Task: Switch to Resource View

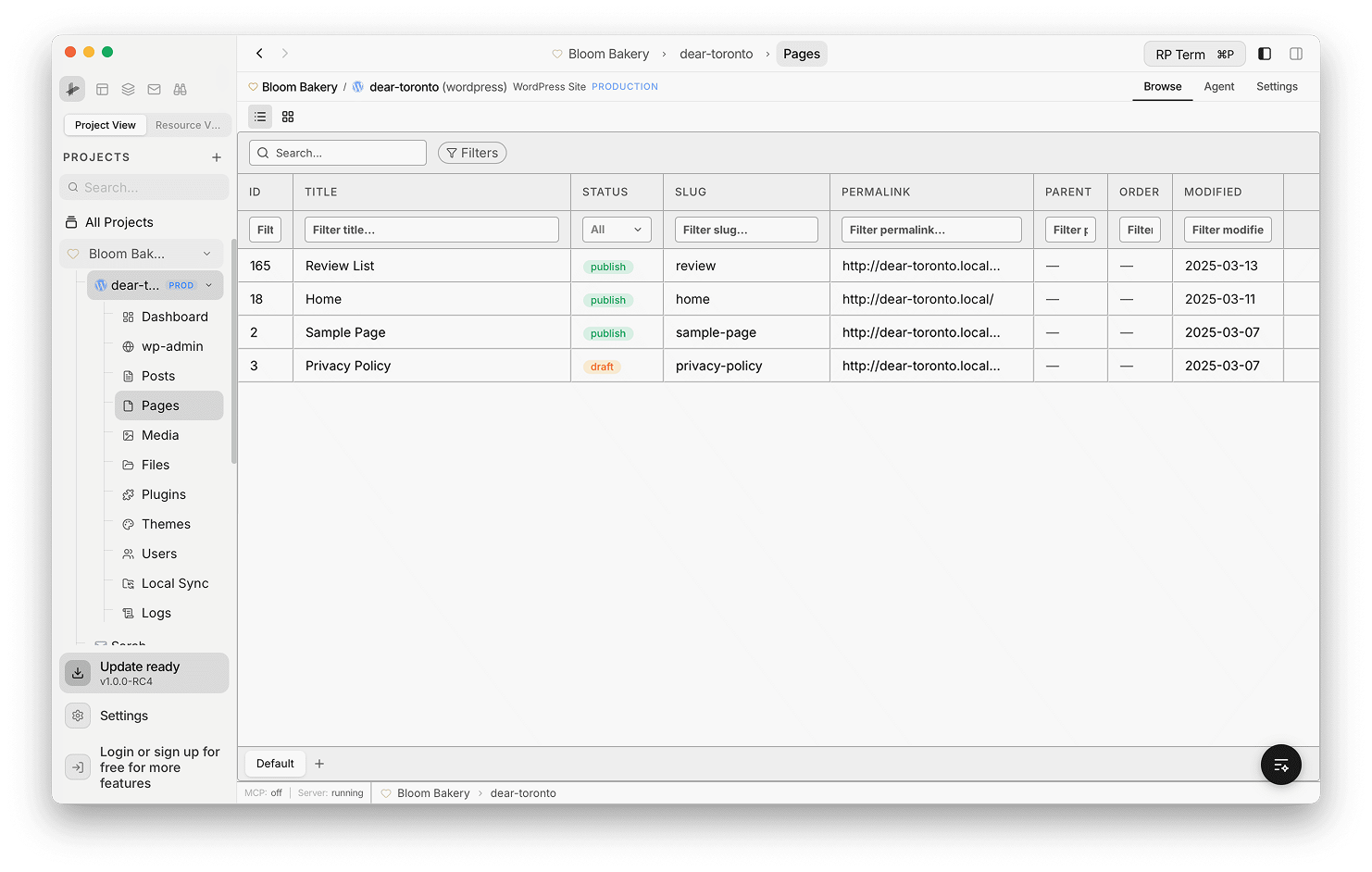Action: click(x=188, y=124)
